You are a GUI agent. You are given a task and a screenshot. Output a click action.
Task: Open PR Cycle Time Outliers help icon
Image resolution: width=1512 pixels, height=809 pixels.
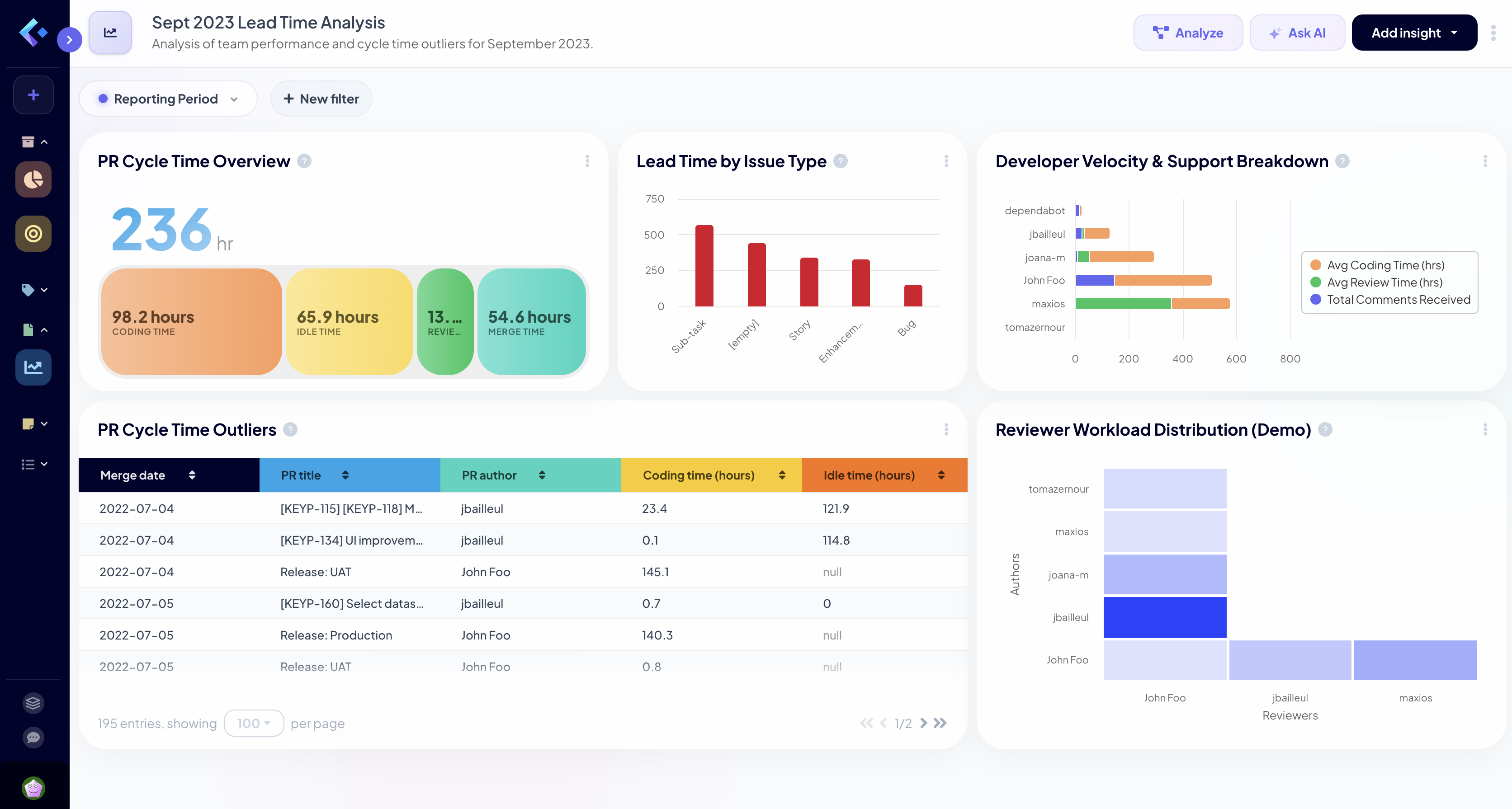[290, 429]
